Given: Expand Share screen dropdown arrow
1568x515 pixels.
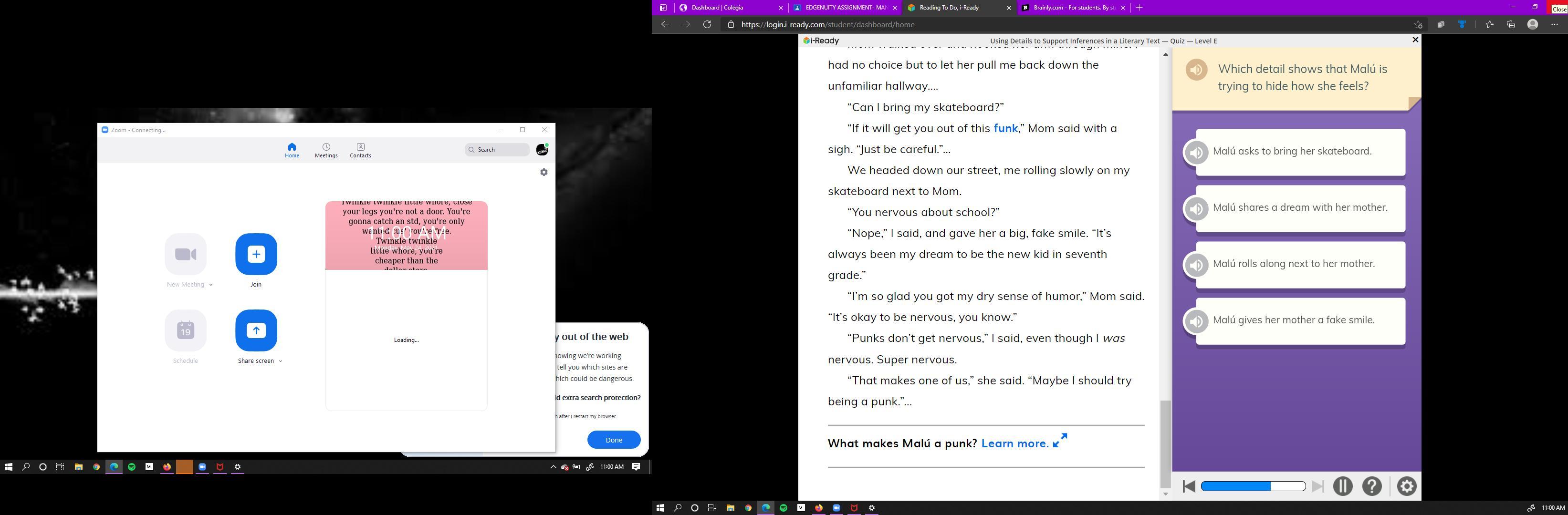Looking at the screenshot, I should click(x=280, y=361).
